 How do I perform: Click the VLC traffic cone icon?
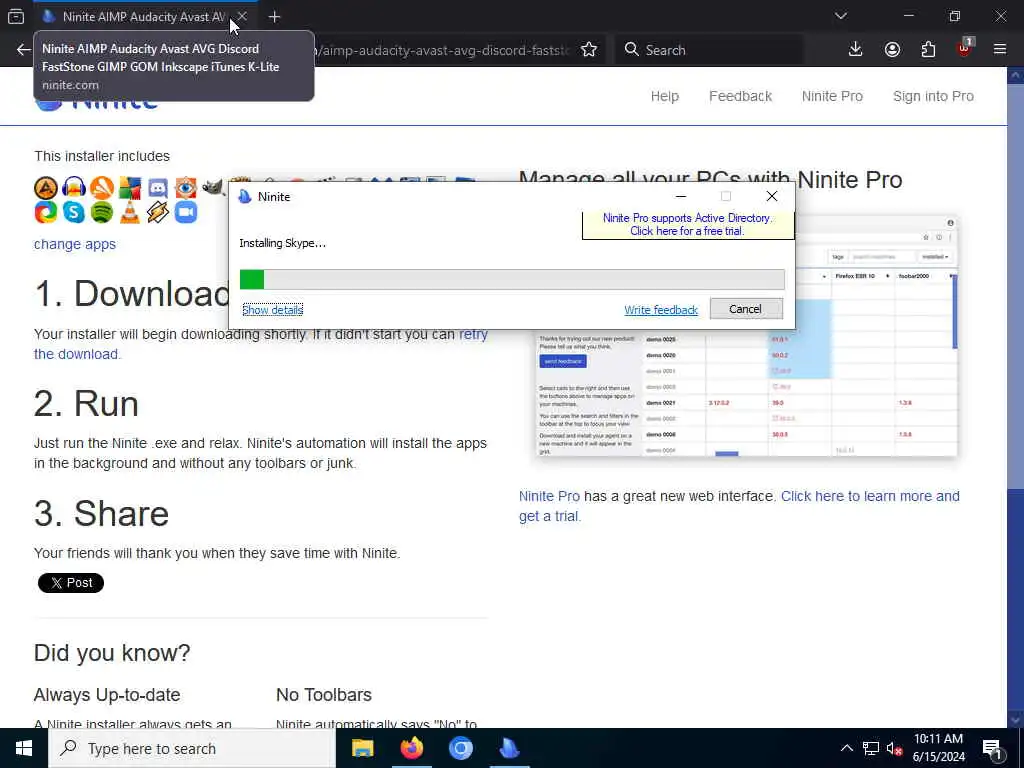130,212
